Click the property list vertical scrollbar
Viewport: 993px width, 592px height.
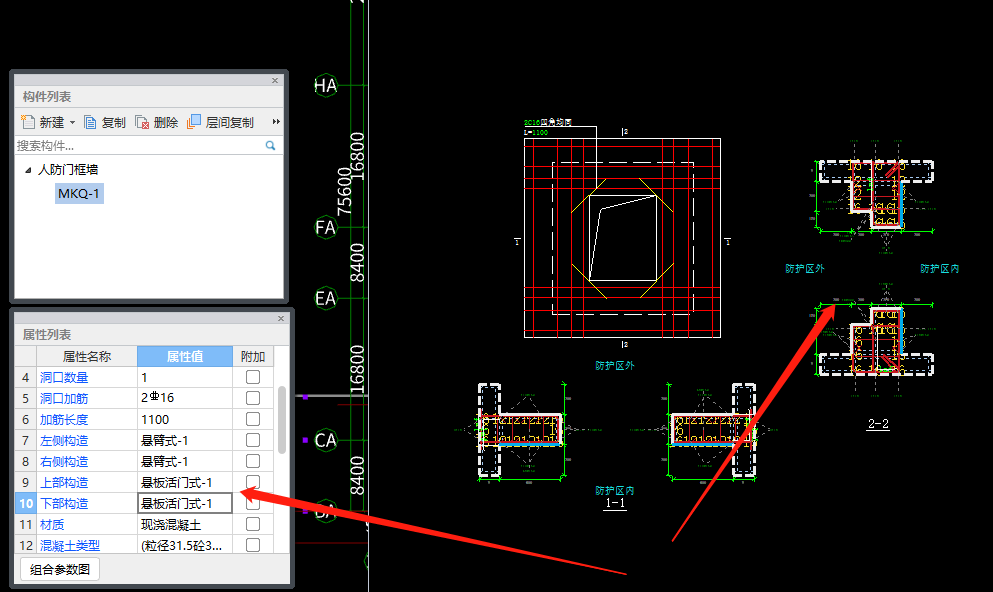tap(282, 419)
